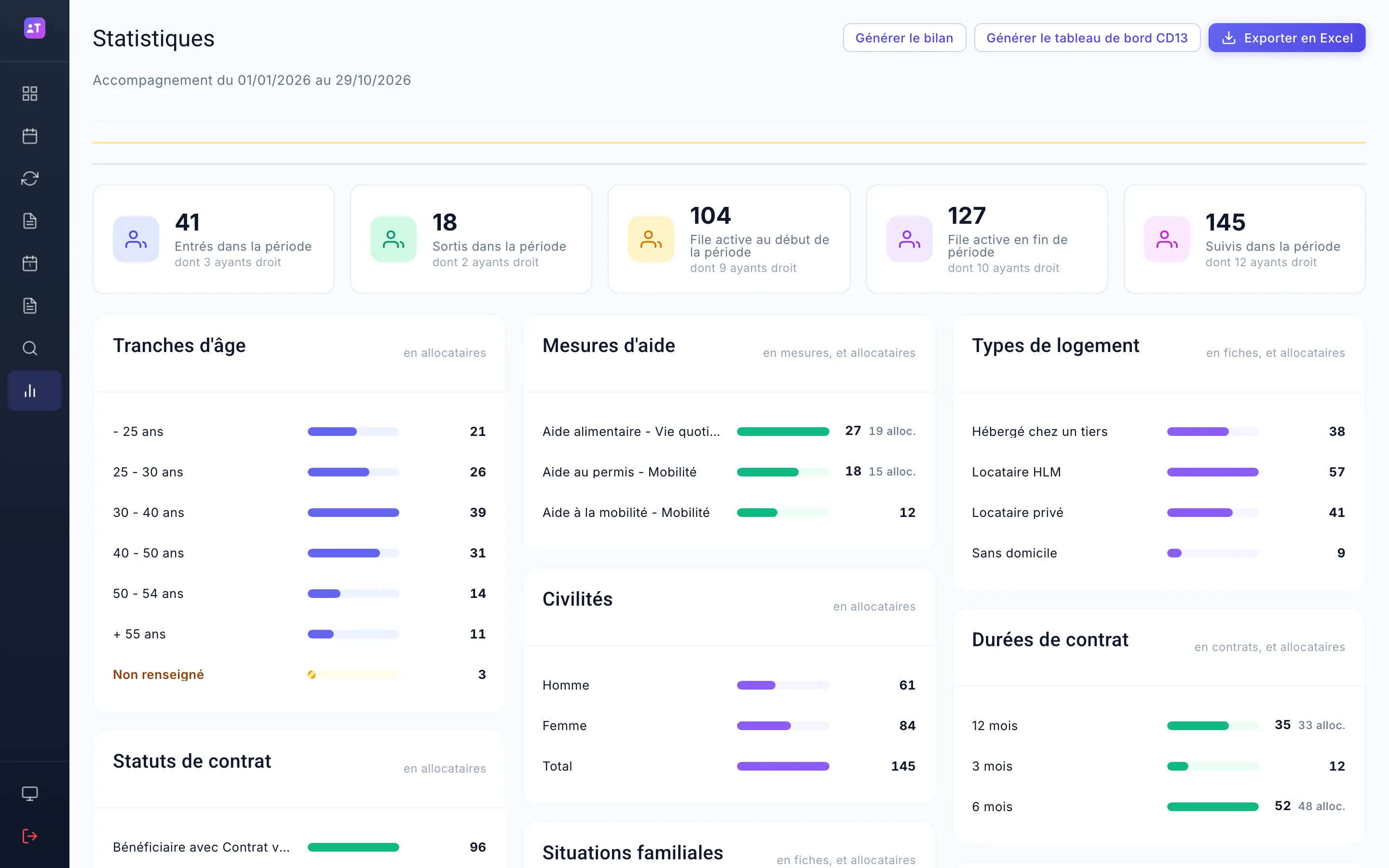The image size is (1389, 868).
Task: Open the first calendar icon in sidebar
Action: 30,136
